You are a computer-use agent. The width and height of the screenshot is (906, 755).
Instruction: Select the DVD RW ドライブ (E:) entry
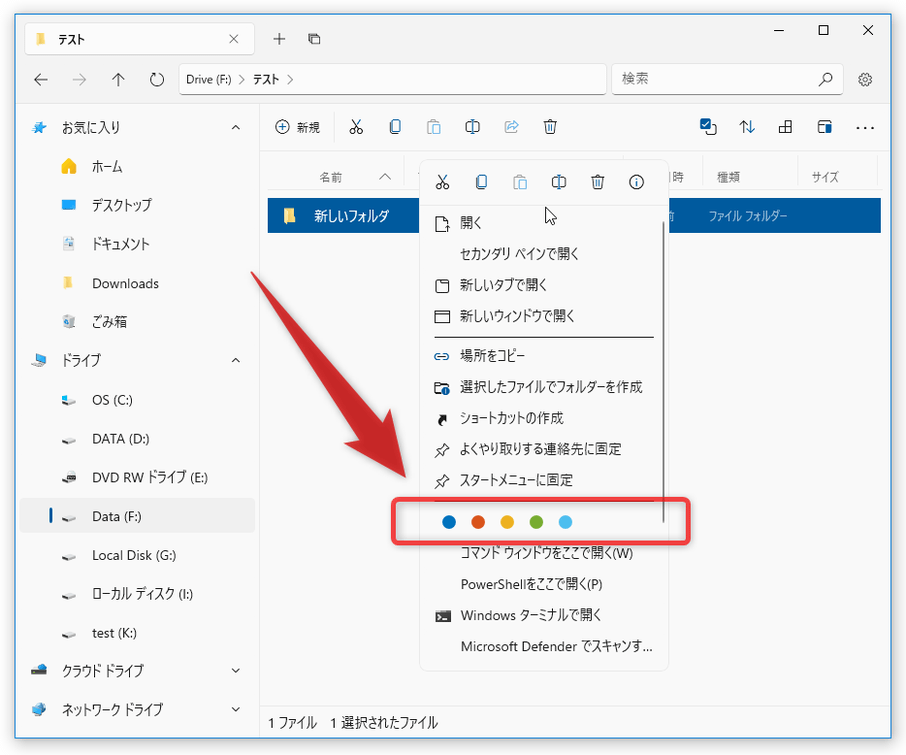137,478
